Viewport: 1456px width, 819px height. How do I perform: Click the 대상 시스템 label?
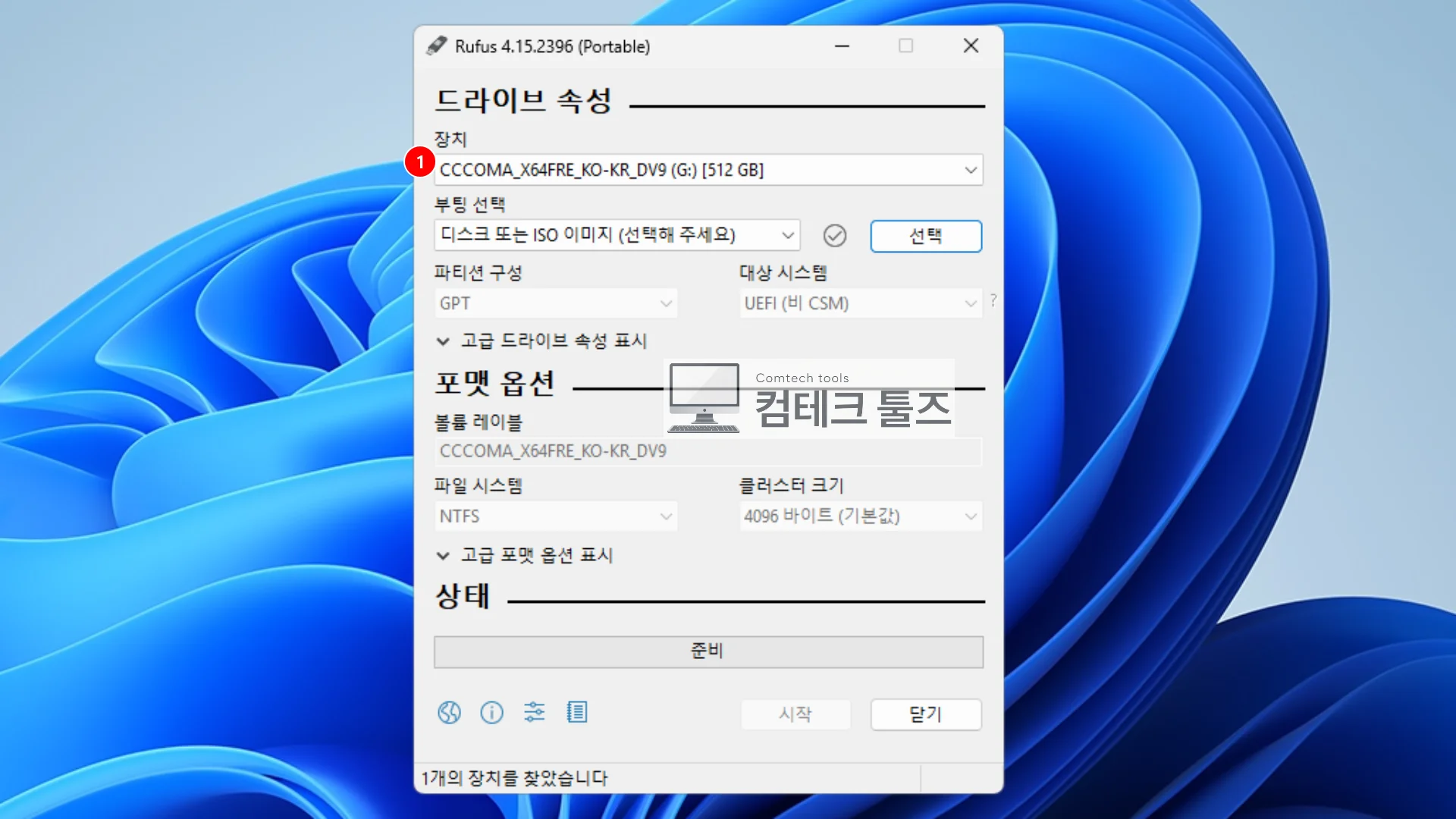(x=783, y=273)
